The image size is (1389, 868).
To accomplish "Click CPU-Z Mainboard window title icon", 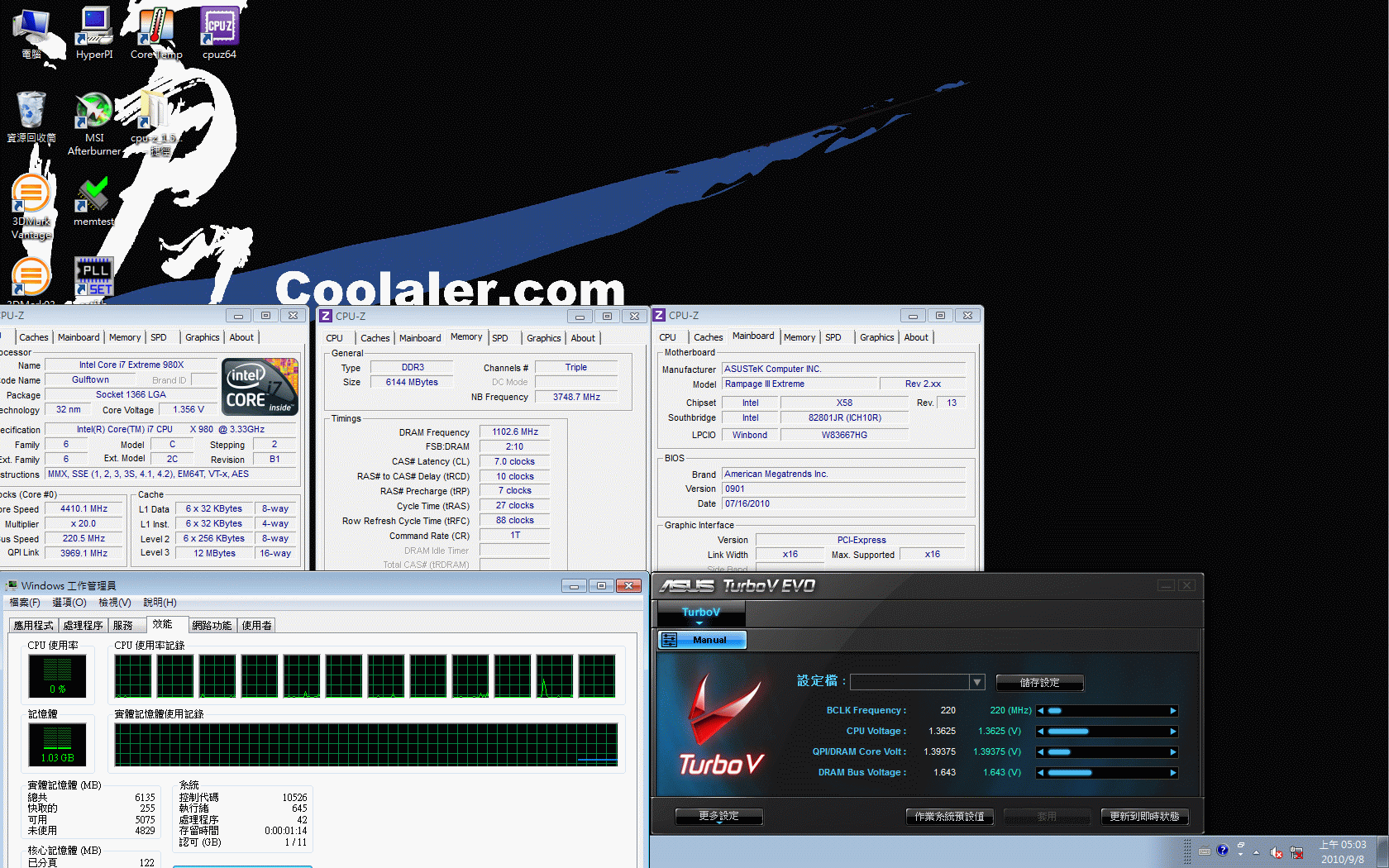I will (659, 315).
